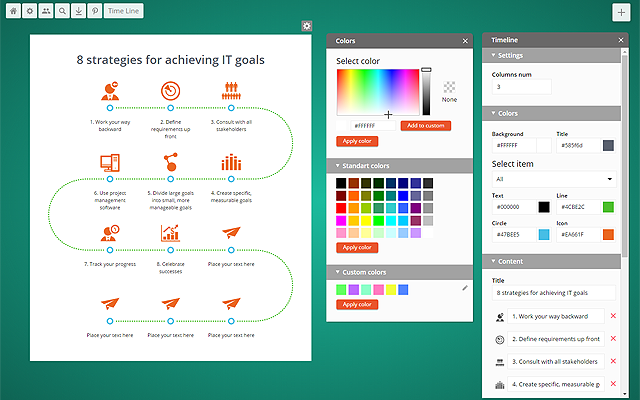Click the Timeline panel vertical scrollbar
The height and width of the screenshot is (400, 640).
tap(624, 155)
